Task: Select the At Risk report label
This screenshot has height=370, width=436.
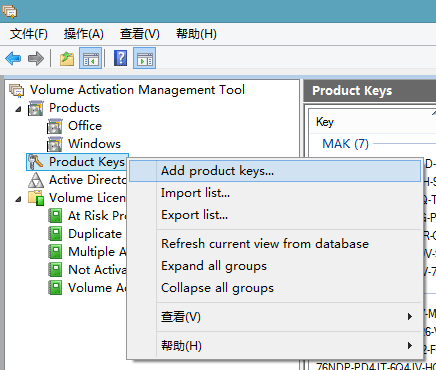Action: [x=97, y=216]
